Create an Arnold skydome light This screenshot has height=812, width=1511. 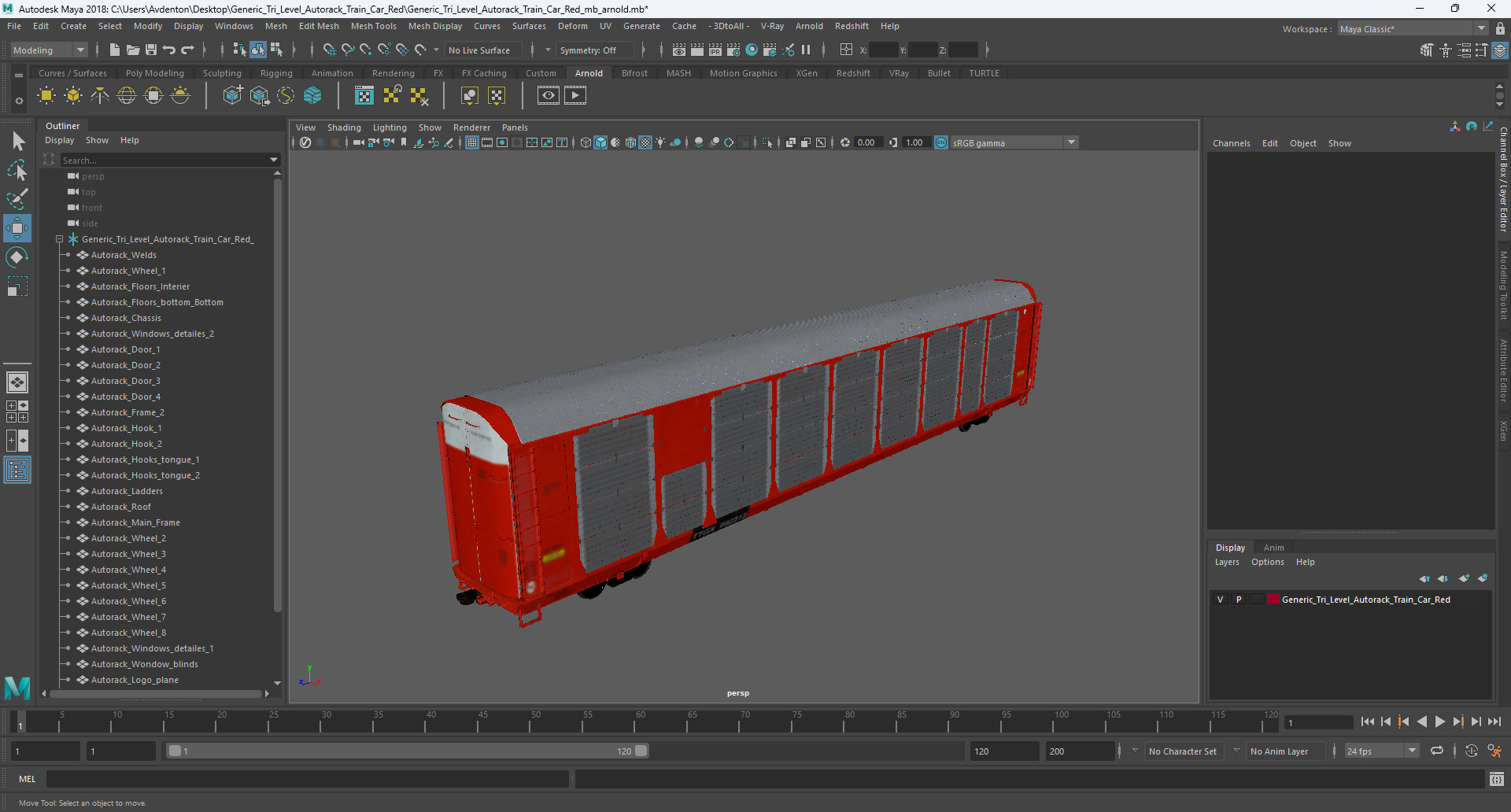coord(127,96)
